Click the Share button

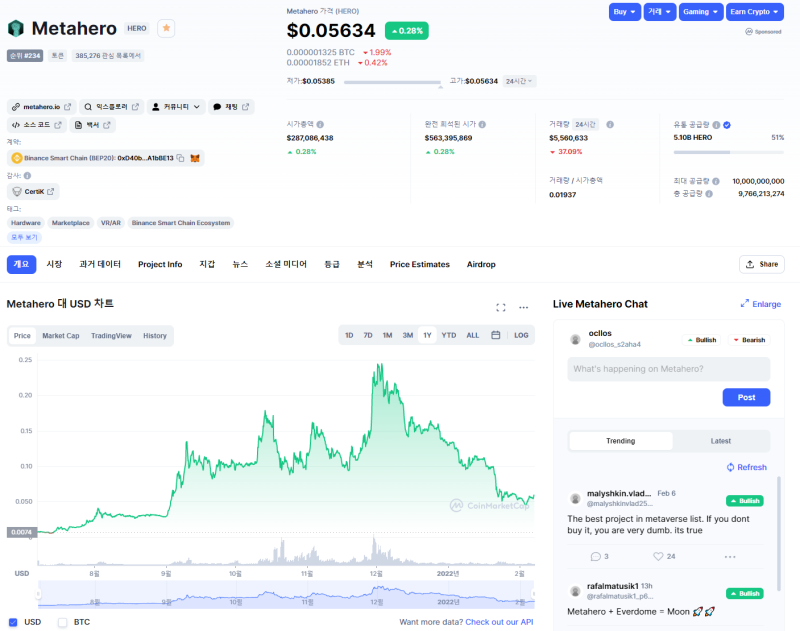click(762, 264)
